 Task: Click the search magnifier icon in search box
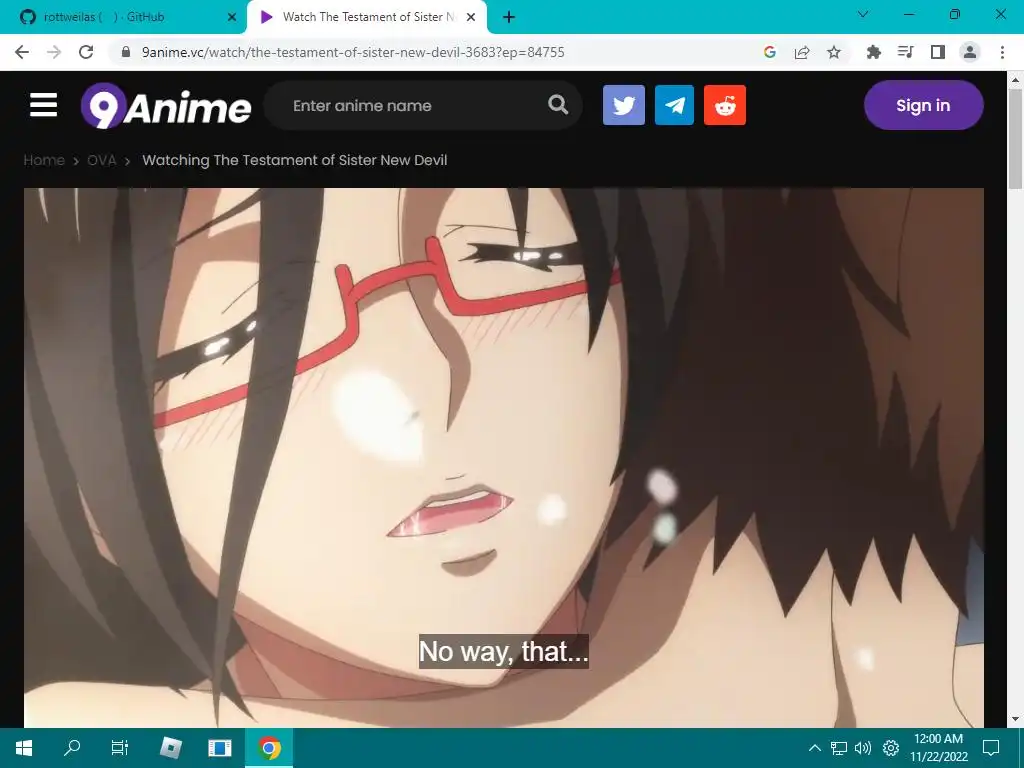pos(558,104)
